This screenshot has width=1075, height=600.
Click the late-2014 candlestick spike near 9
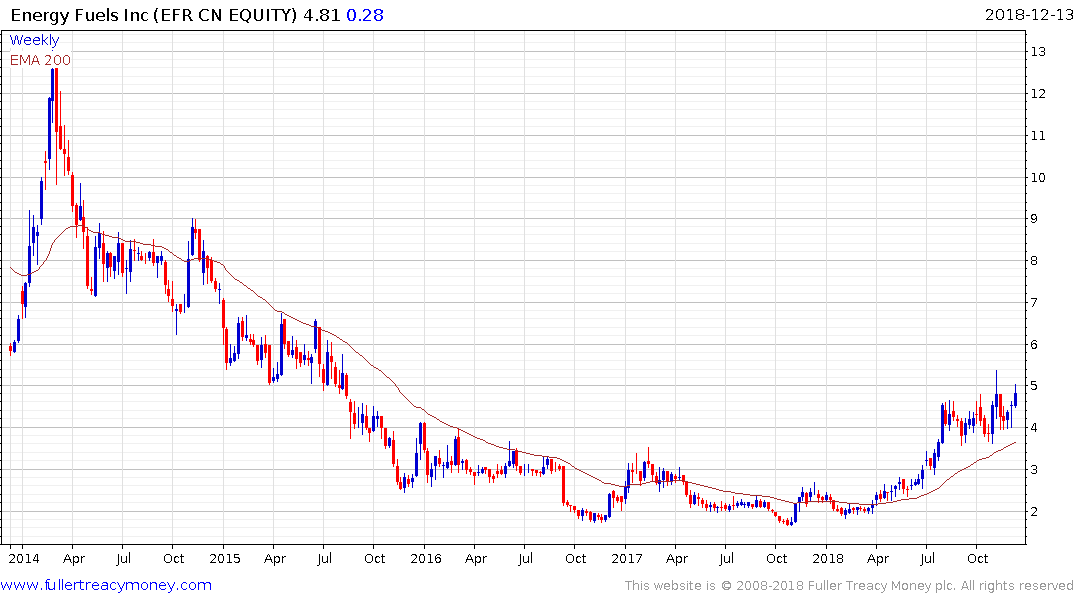[193, 237]
